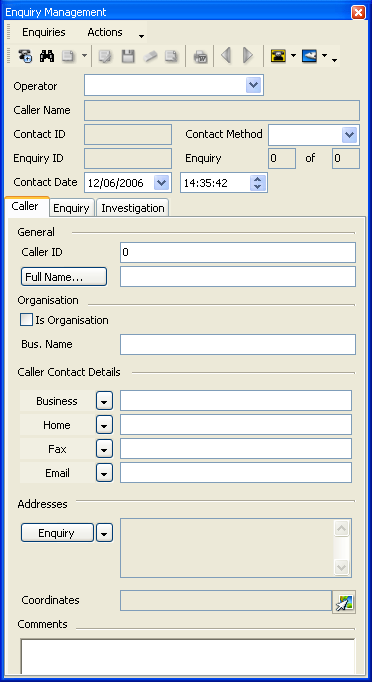Open the Actions menu

(x=105, y=32)
